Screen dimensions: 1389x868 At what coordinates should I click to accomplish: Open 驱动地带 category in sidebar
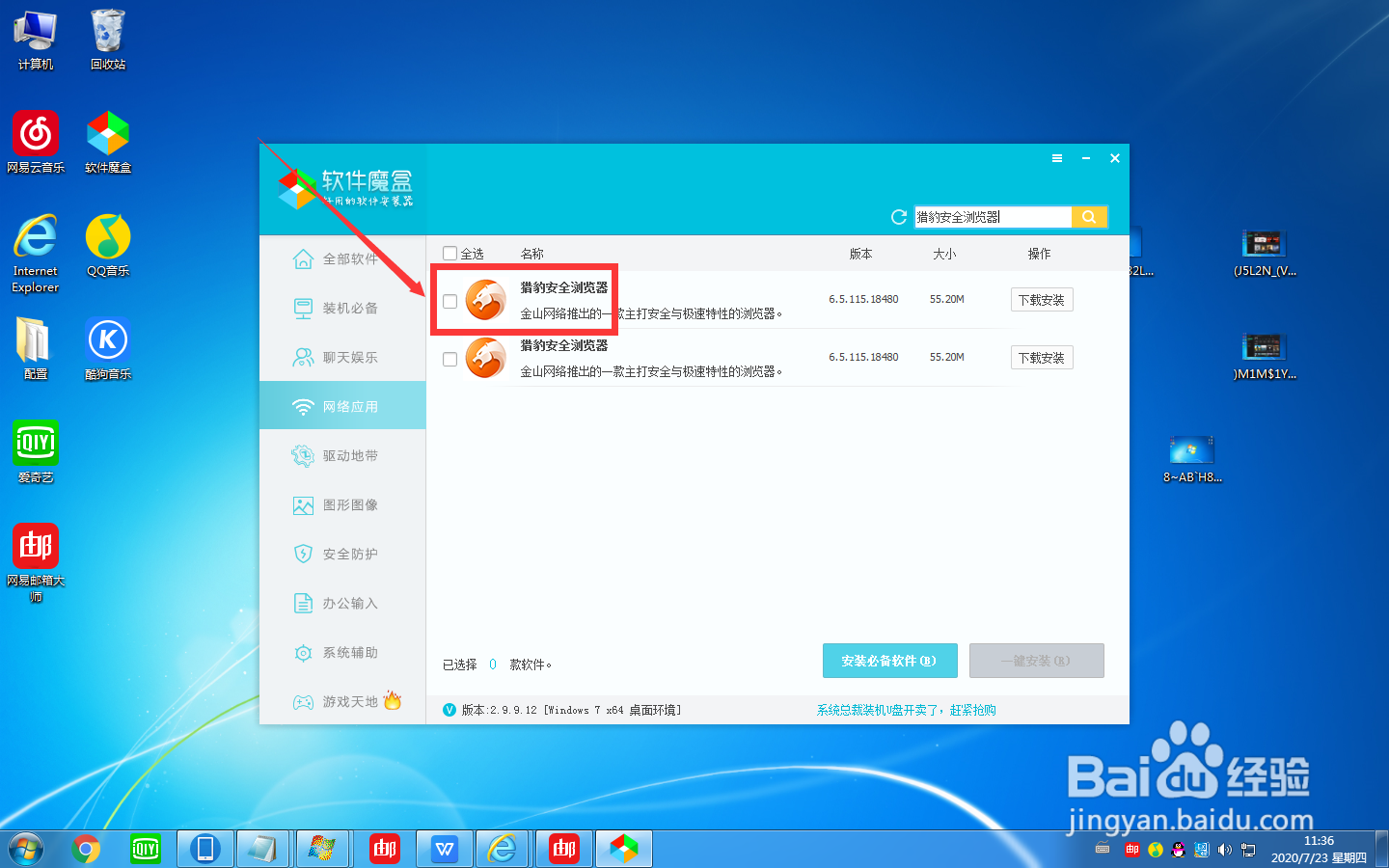tap(342, 455)
